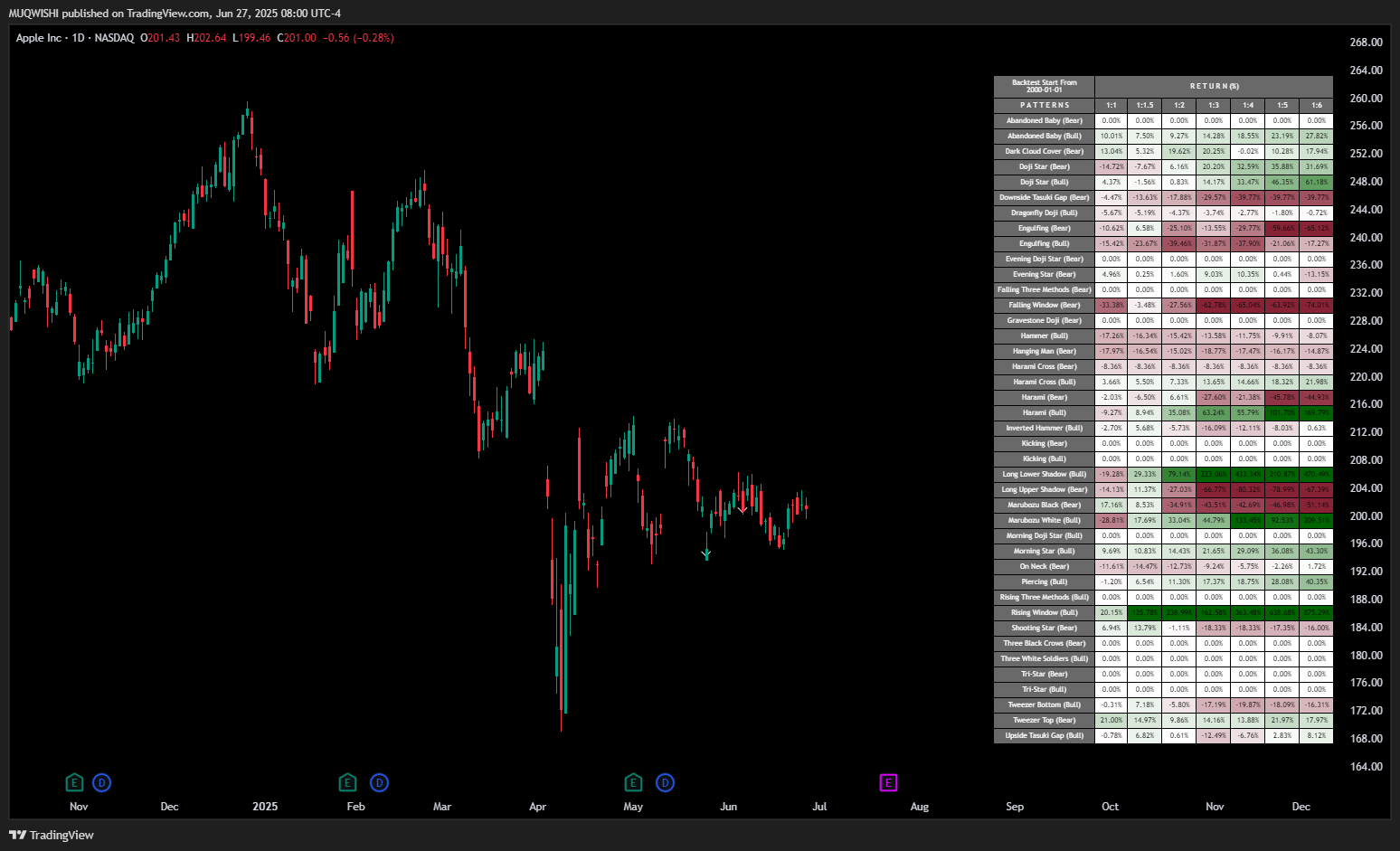The width and height of the screenshot is (1400, 851).
Task: Select the Marubozu Black (Bear) label
Action: (1045, 506)
